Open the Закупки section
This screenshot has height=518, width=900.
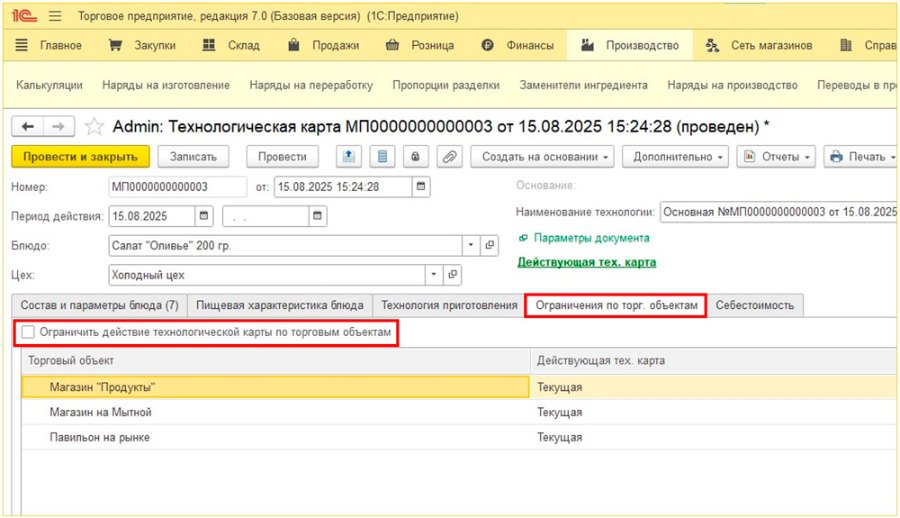point(142,45)
